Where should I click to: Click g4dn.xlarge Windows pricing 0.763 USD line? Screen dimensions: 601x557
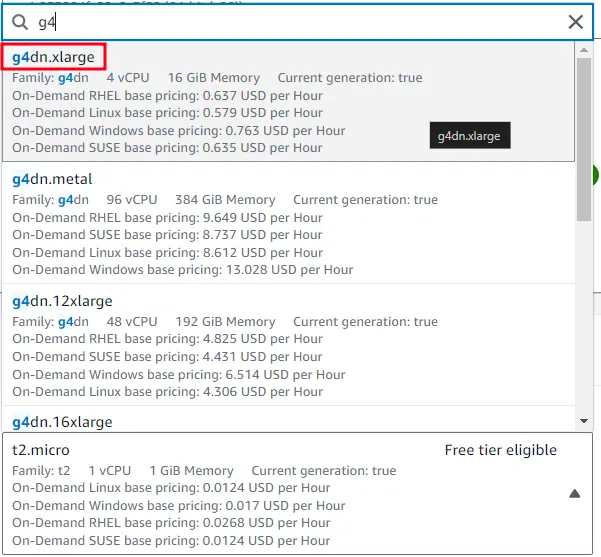tap(179, 130)
